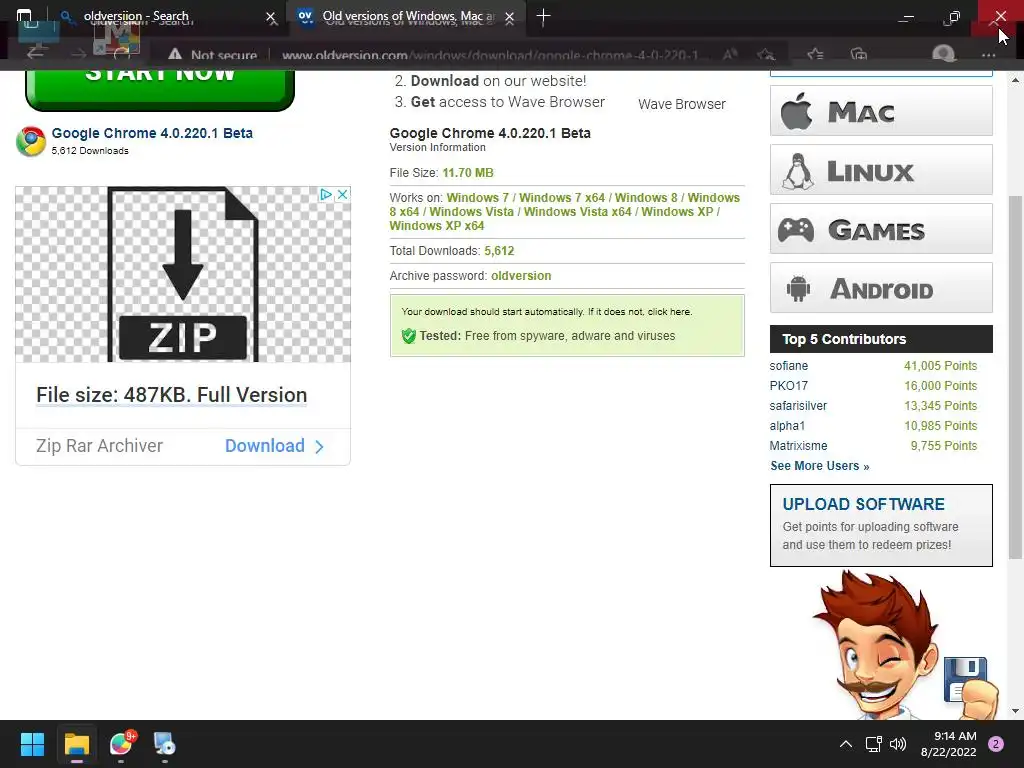The image size is (1024, 768).
Task: Open File Explorer from taskbar
Action: coord(76,744)
